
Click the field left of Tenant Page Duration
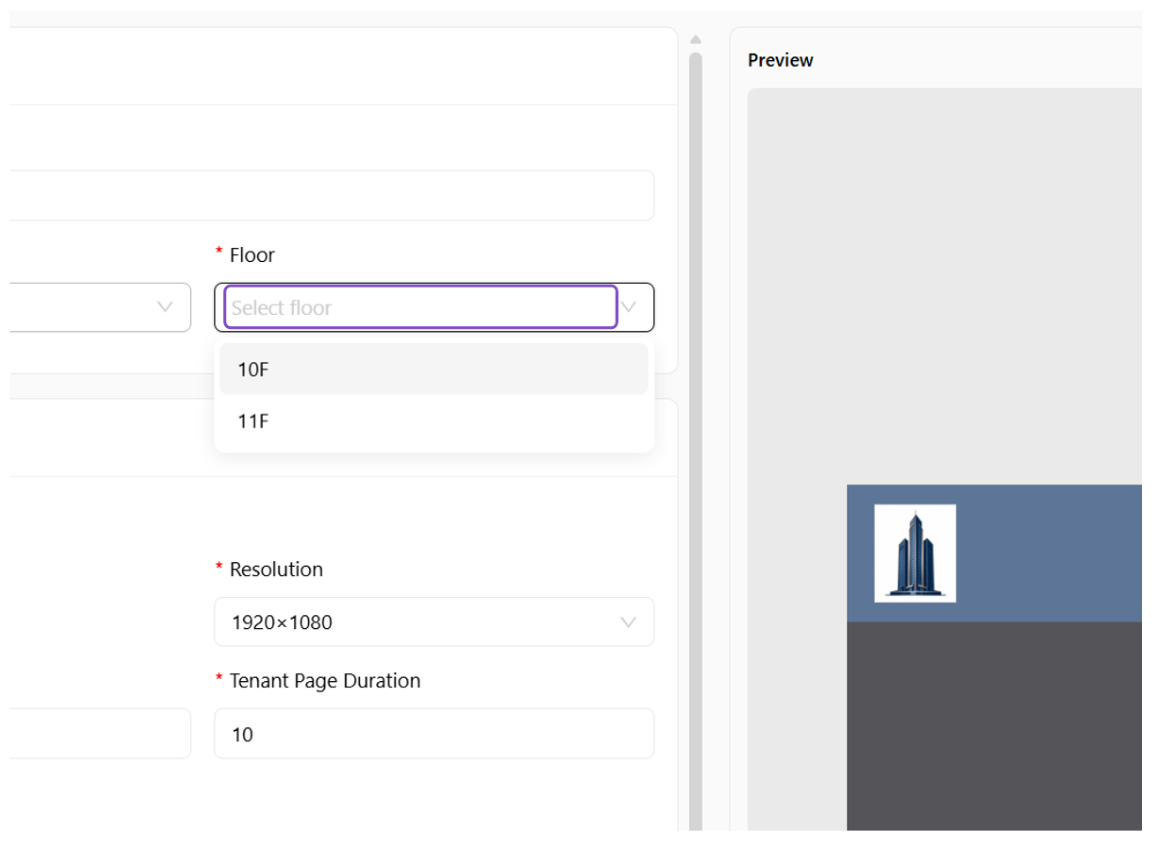(x=100, y=734)
